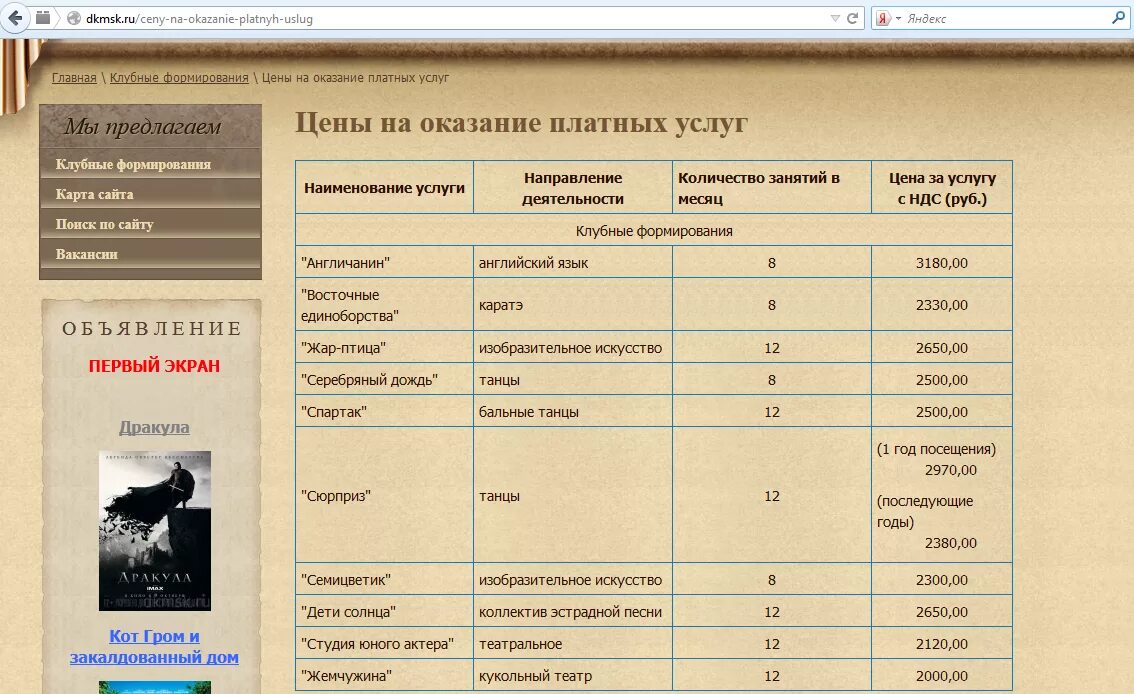Click the page title Цены на оказание платных услуг
The height and width of the screenshot is (694, 1134).
click(521, 123)
